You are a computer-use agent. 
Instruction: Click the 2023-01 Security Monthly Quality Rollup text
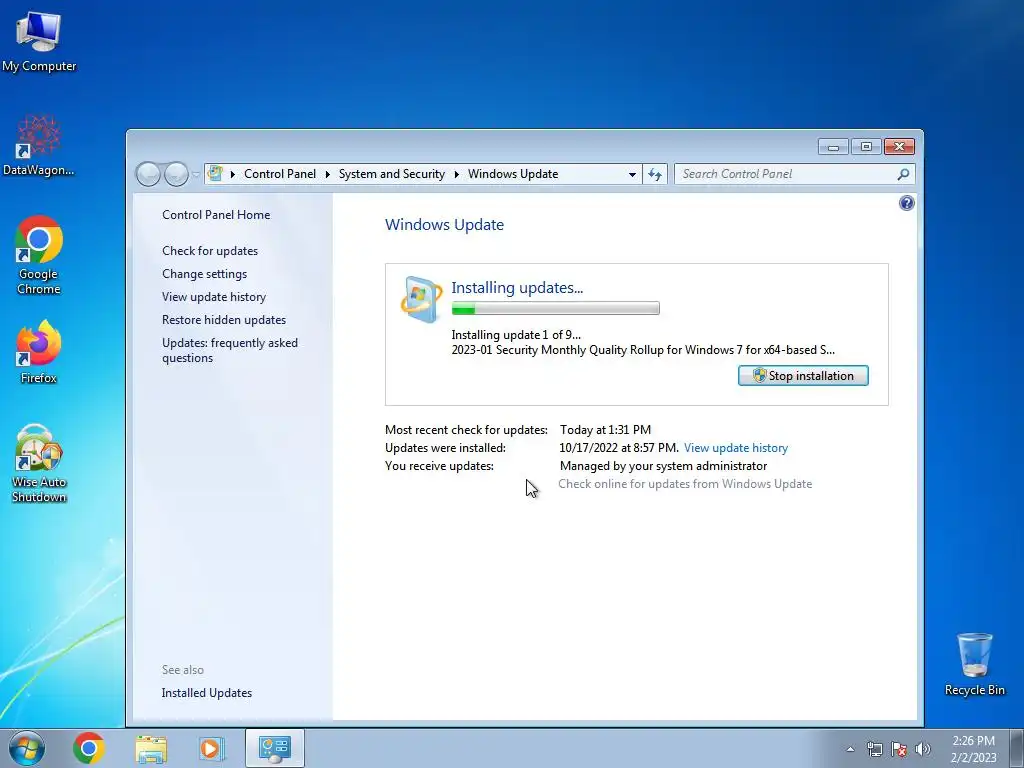click(x=643, y=350)
